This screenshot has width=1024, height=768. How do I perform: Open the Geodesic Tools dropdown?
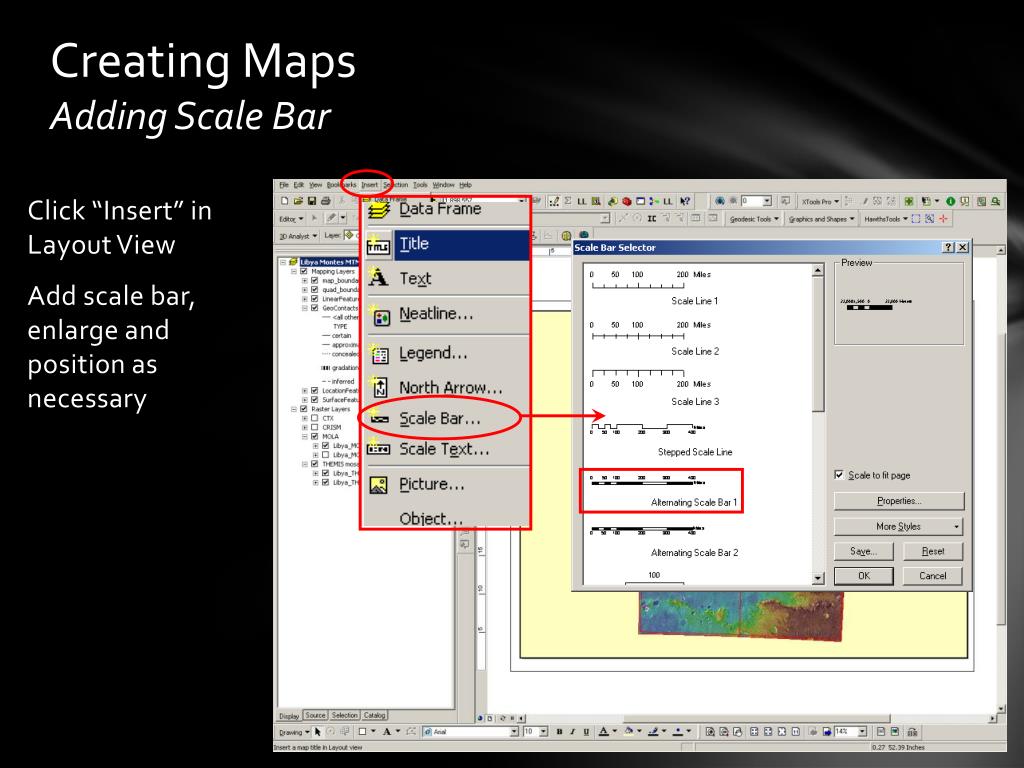[x=754, y=218]
